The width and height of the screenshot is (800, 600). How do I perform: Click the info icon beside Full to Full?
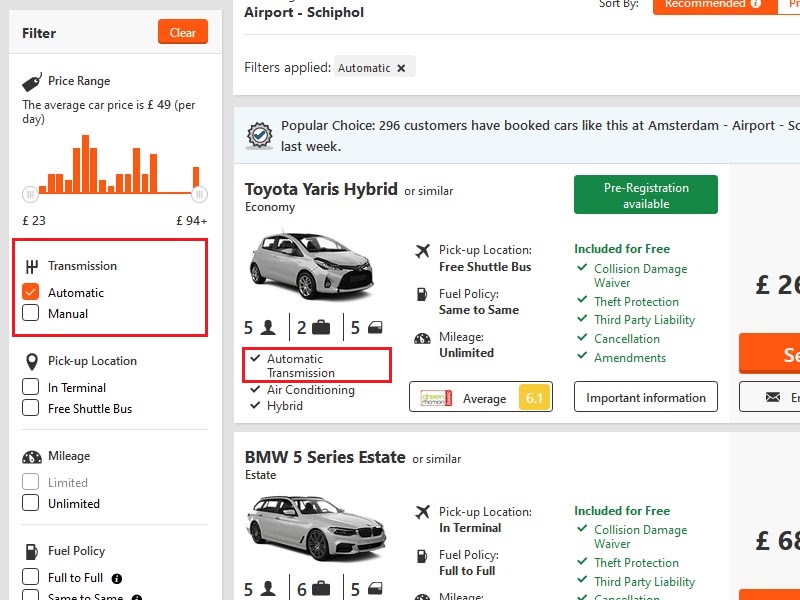pos(116,579)
